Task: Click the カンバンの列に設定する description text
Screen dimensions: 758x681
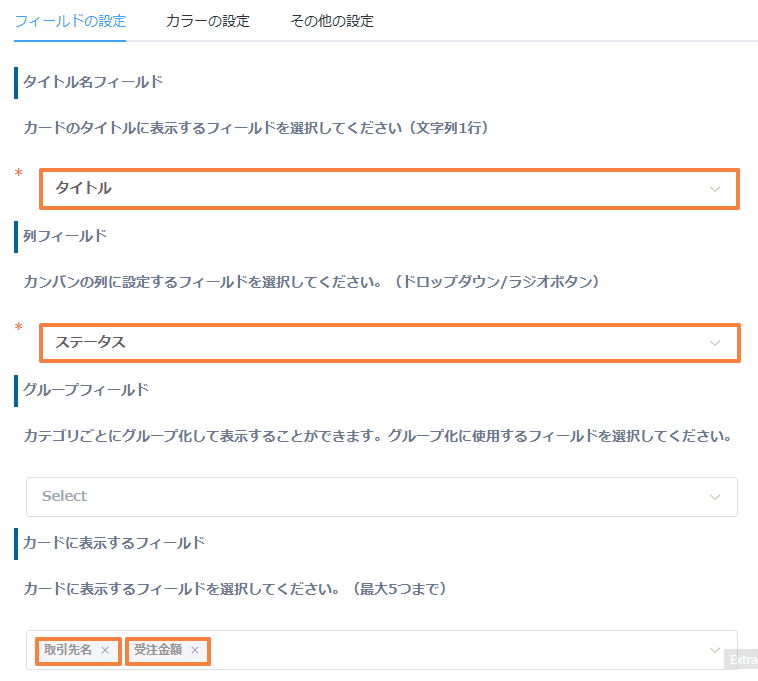Action: pos(311,282)
